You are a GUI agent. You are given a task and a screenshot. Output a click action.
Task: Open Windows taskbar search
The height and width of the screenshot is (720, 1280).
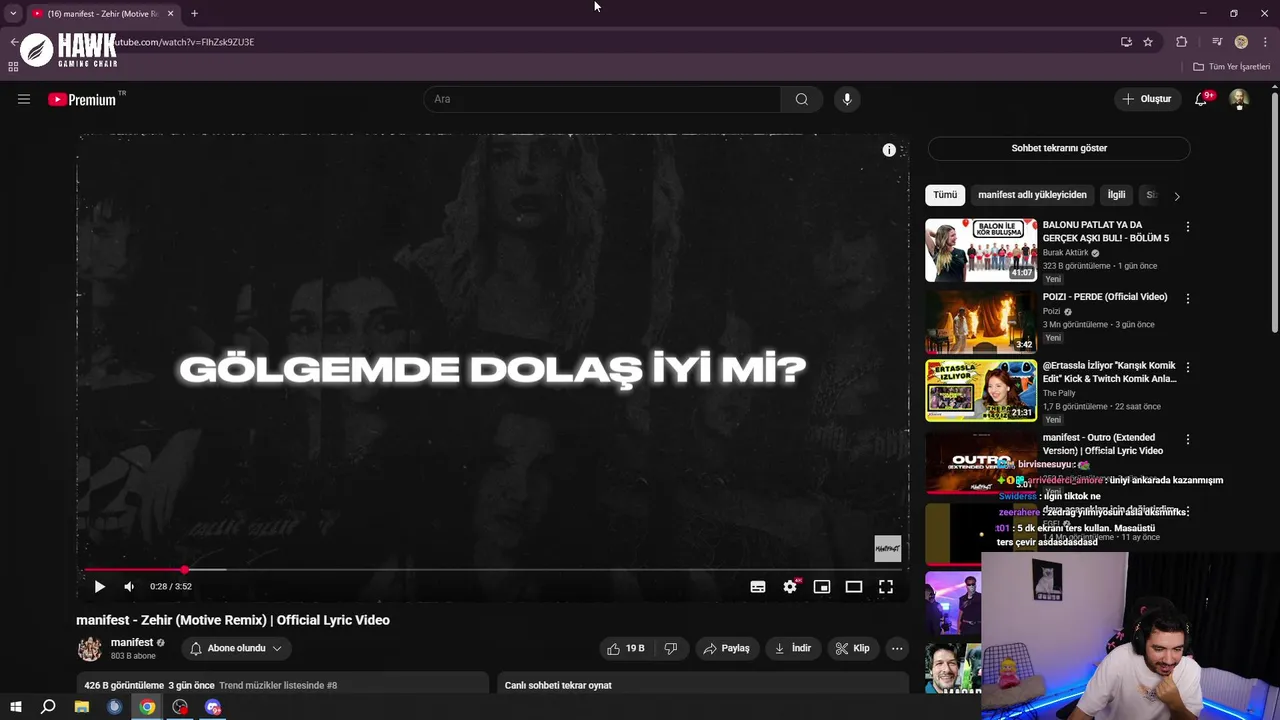pos(48,707)
